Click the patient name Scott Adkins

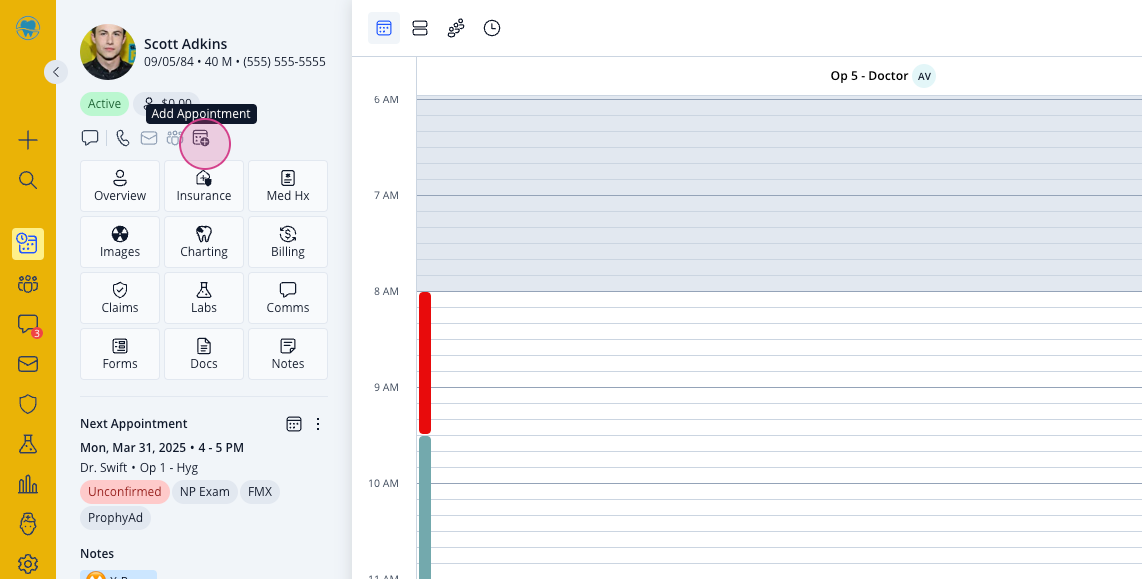pos(186,44)
